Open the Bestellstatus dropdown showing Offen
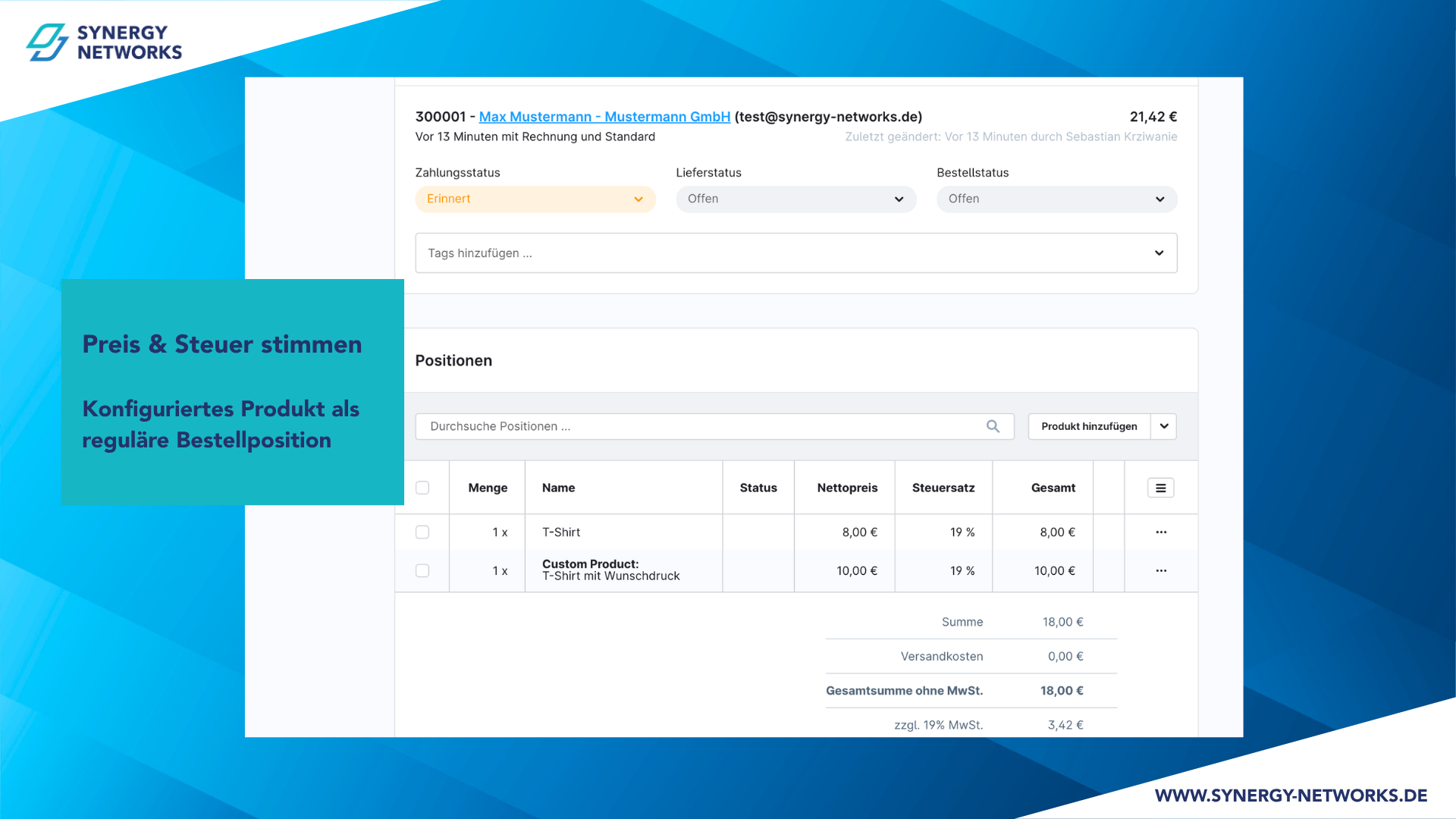This screenshot has height=819, width=1456. [1056, 199]
